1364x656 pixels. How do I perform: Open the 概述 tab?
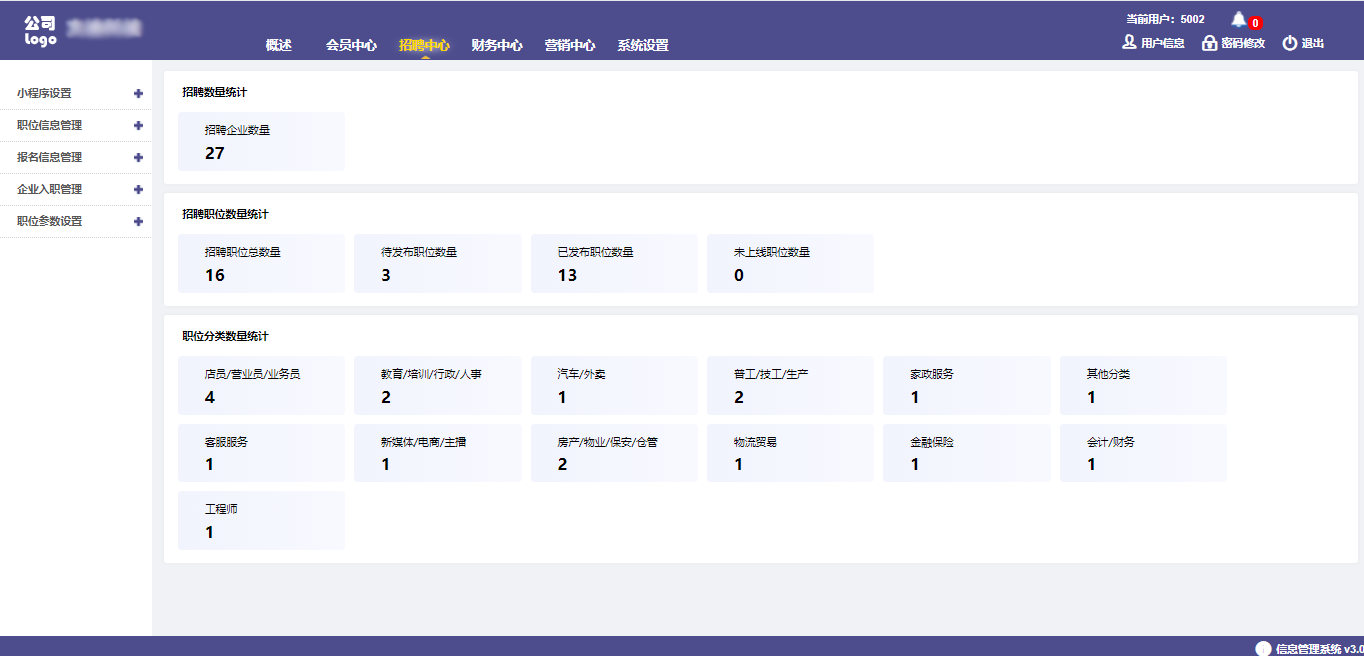[279, 45]
